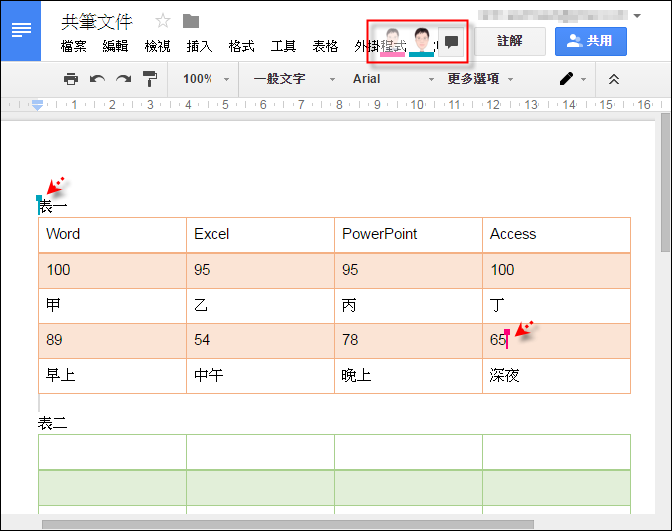Open the Docs home menu icon
672x531 pixels.
tap(21, 30)
